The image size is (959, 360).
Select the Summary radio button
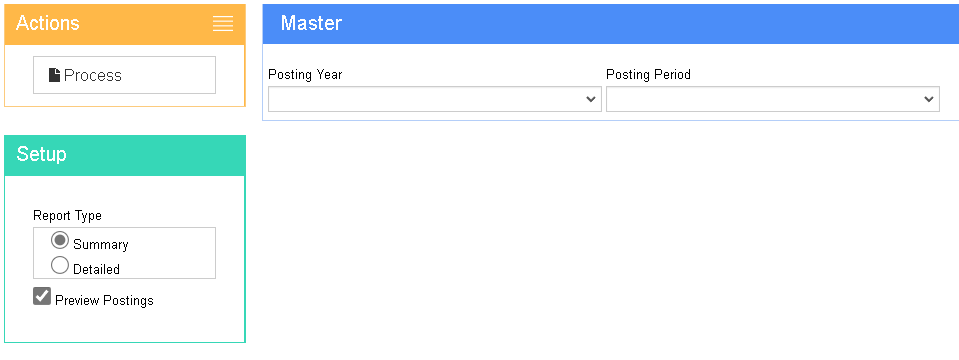60,240
